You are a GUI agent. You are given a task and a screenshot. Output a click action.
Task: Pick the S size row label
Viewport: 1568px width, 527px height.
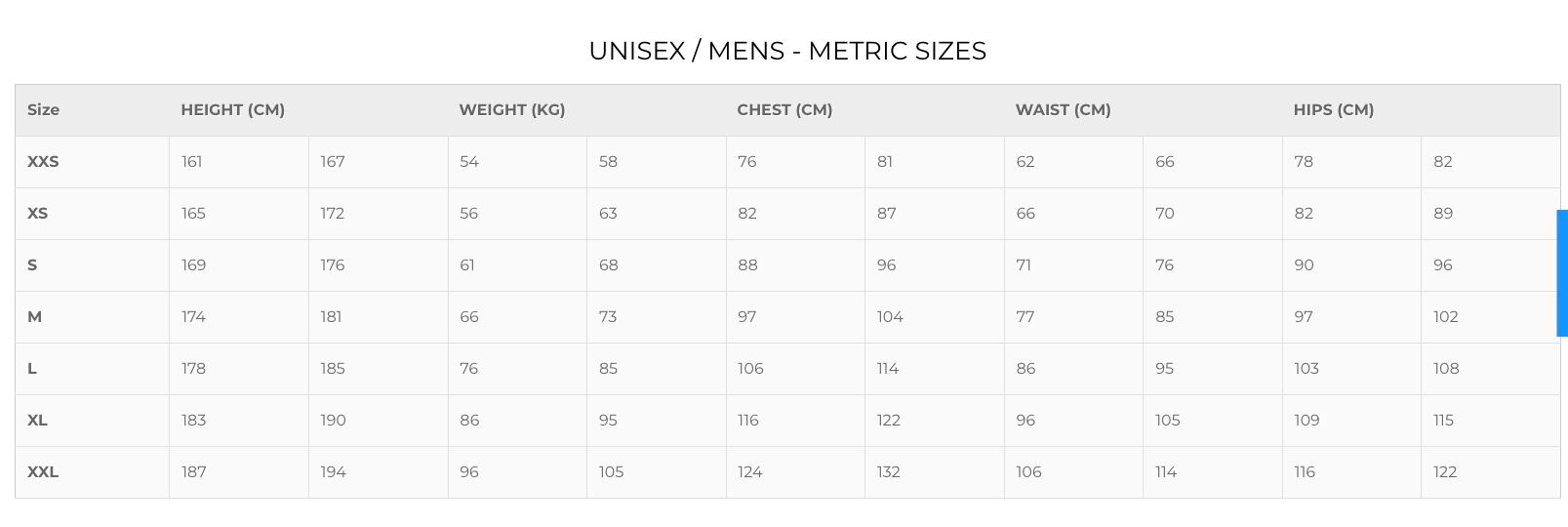[32, 264]
